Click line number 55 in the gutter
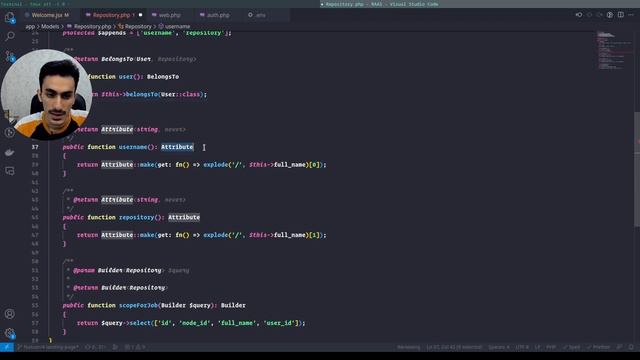Viewport: 640px width, 360px height. pyautogui.click(x=35, y=305)
